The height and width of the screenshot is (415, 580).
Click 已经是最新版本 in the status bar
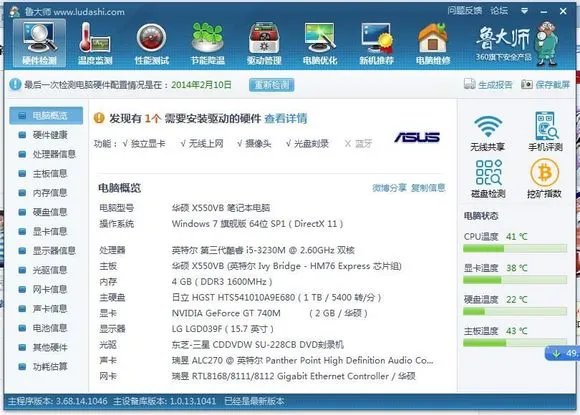[x=254, y=401]
